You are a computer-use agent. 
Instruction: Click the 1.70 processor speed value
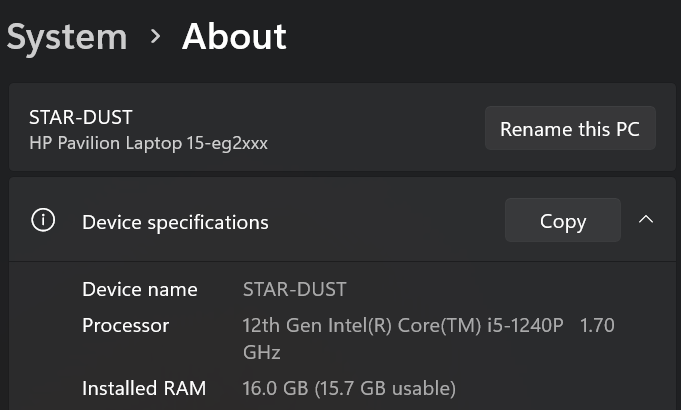(x=597, y=326)
